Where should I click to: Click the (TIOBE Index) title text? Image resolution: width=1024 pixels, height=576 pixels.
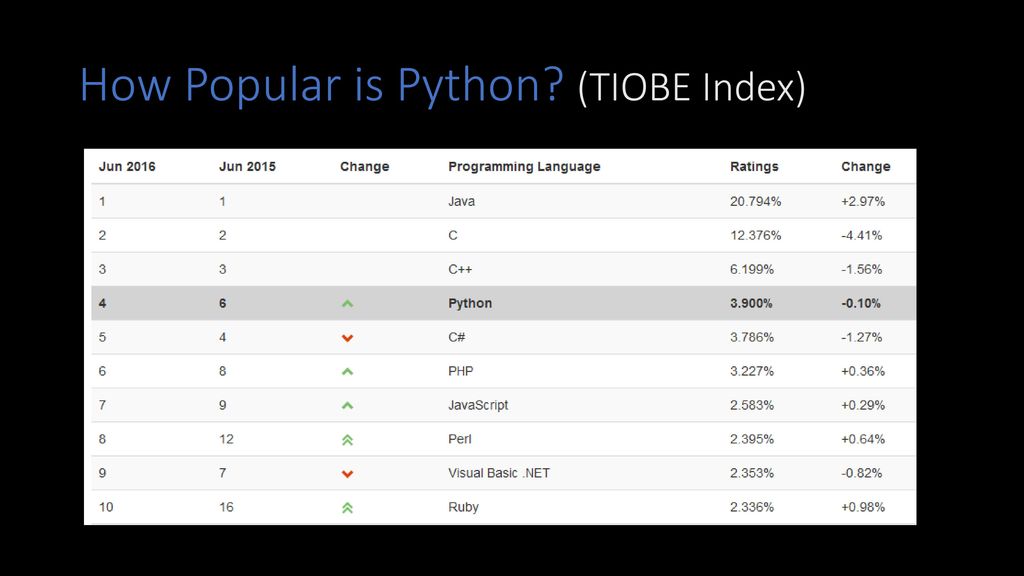click(x=692, y=88)
